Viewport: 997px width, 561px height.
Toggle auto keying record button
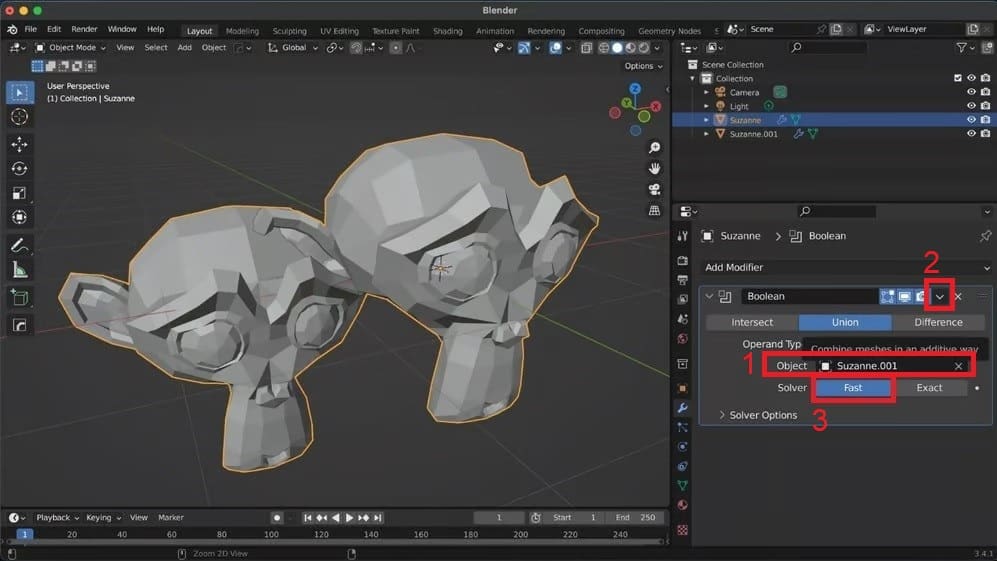[277, 518]
